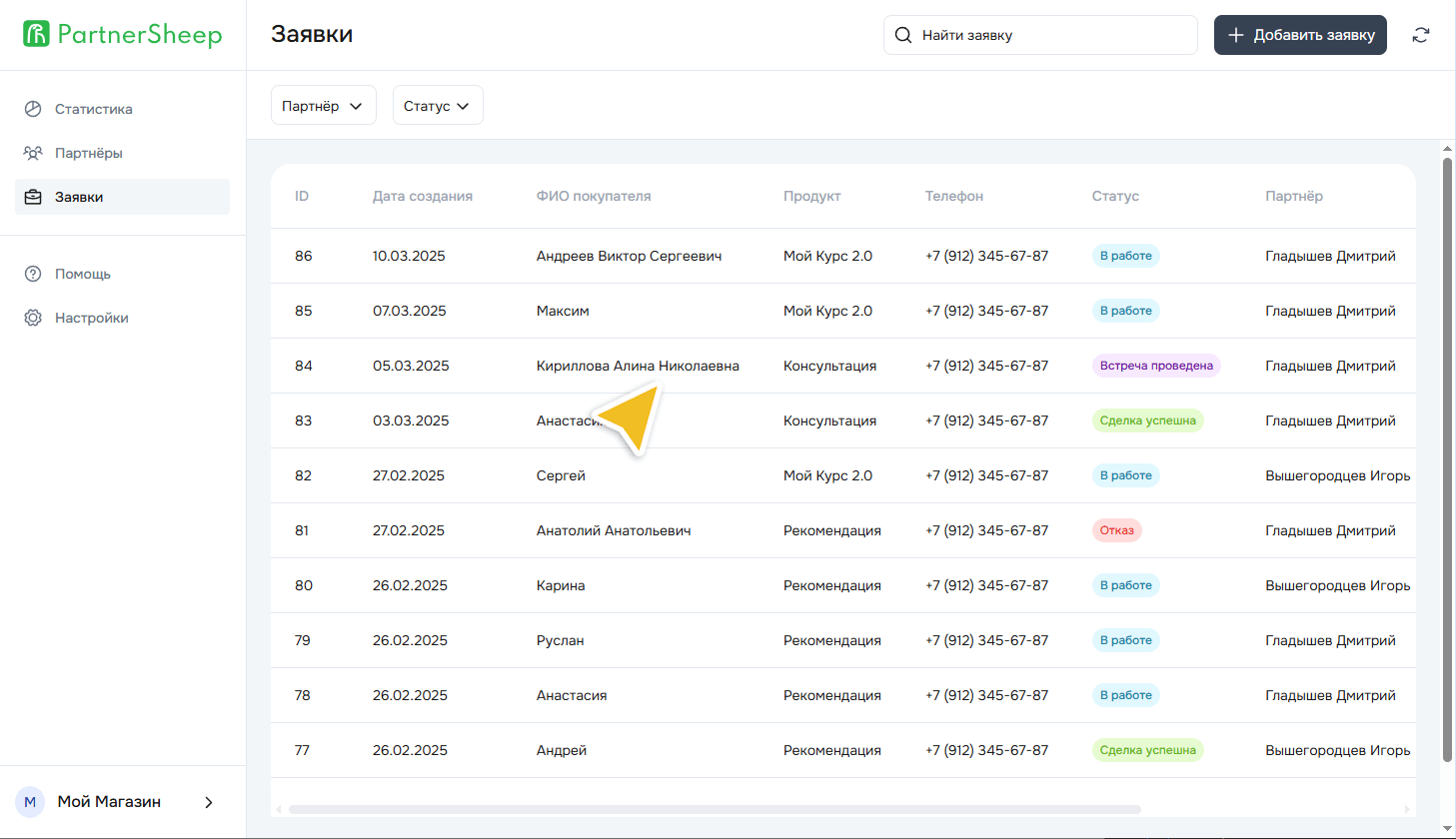Viewport: 1456px width, 839px height.
Task: Select the Статистика pie chart icon in sidebar
Action: pyautogui.click(x=34, y=108)
